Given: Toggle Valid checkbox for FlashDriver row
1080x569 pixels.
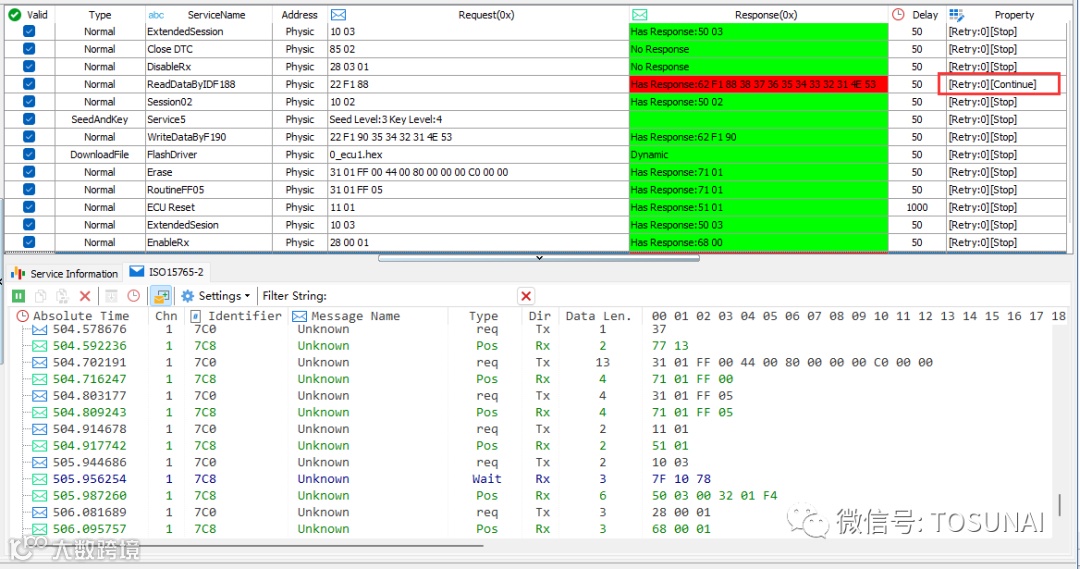Looking at the screenshot, I should (x=29, y=154).
